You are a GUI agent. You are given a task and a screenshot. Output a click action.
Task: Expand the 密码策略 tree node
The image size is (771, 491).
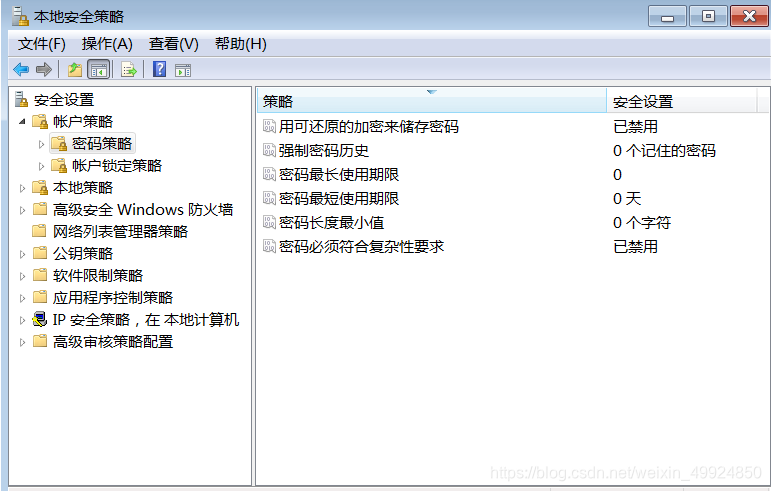[41, 144]
